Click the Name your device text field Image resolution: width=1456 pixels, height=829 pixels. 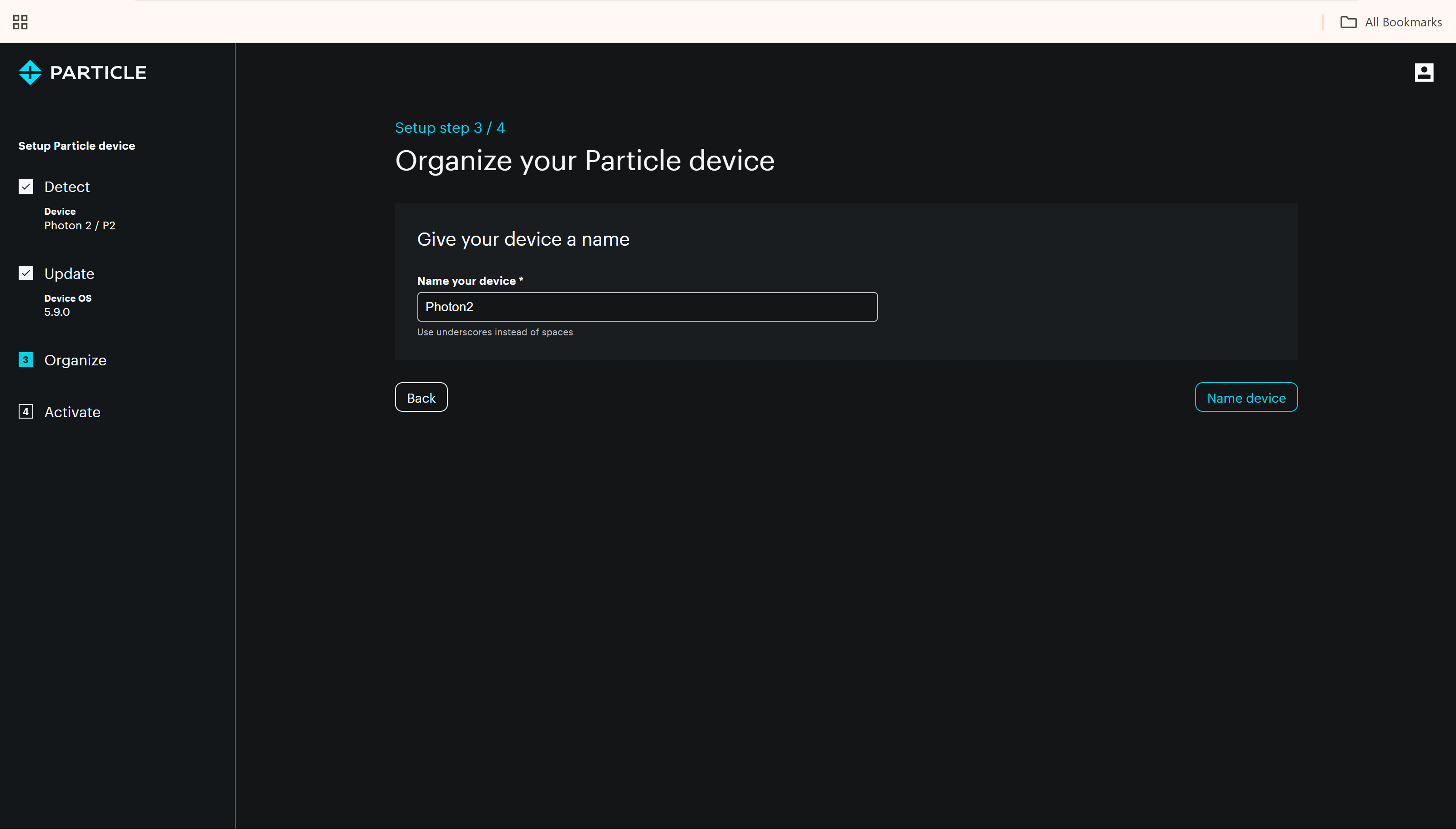[x=647, y=307]
